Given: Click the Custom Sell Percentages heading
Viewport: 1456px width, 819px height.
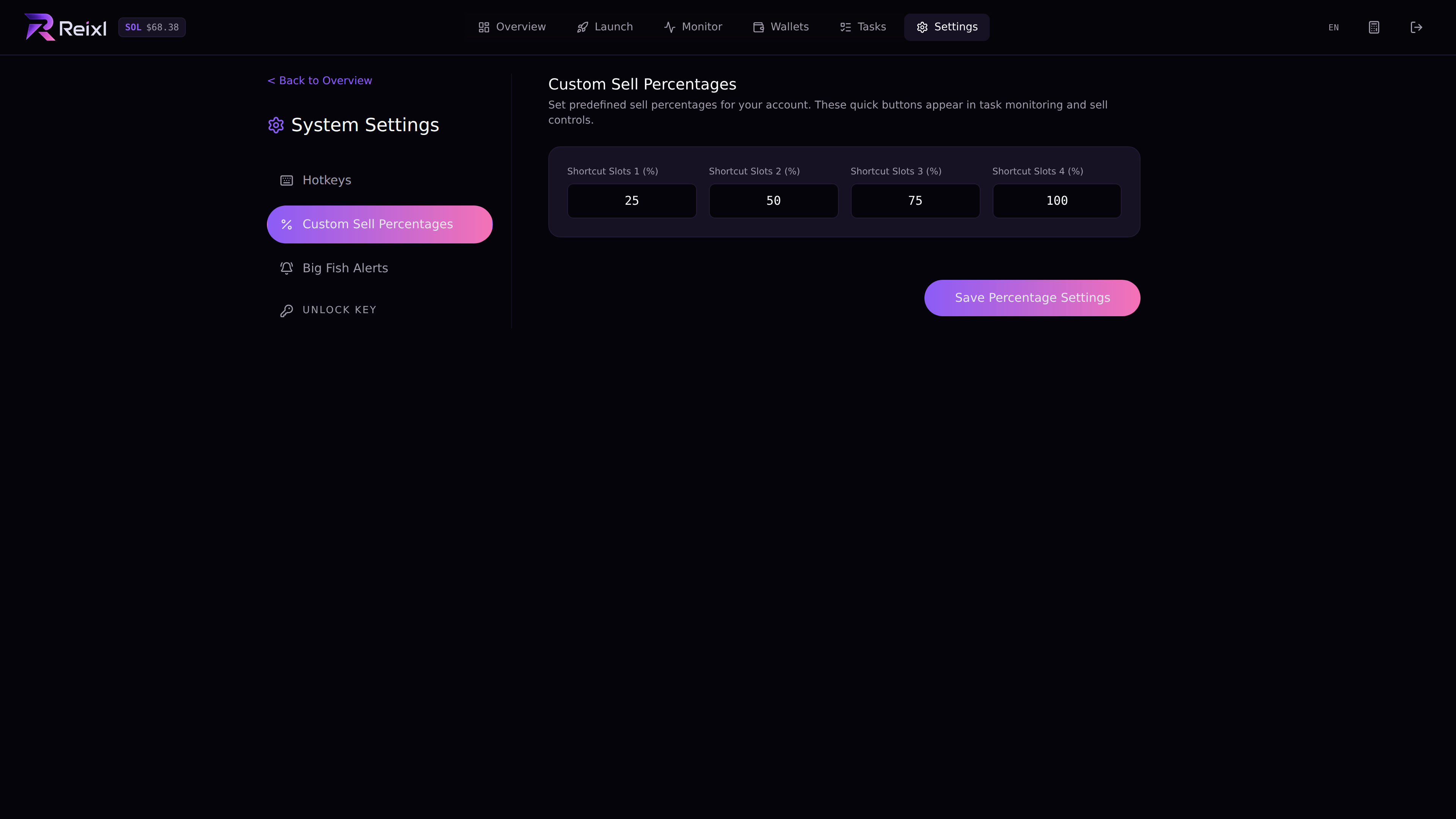Looking at the screenshot, I should [x=642, y=84].
